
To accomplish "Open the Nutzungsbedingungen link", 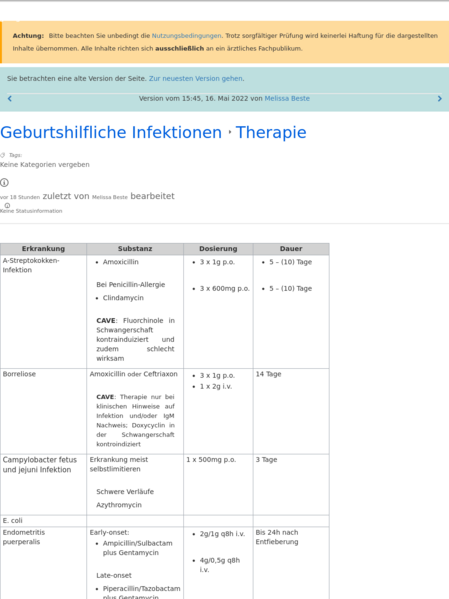I will tap(186, 36).
